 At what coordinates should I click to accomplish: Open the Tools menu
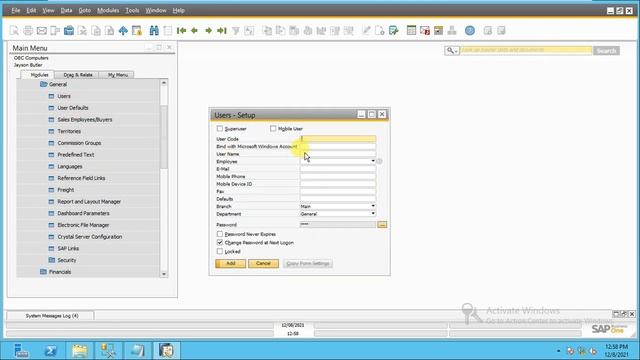pyautogui.click(x=132, y=10)
